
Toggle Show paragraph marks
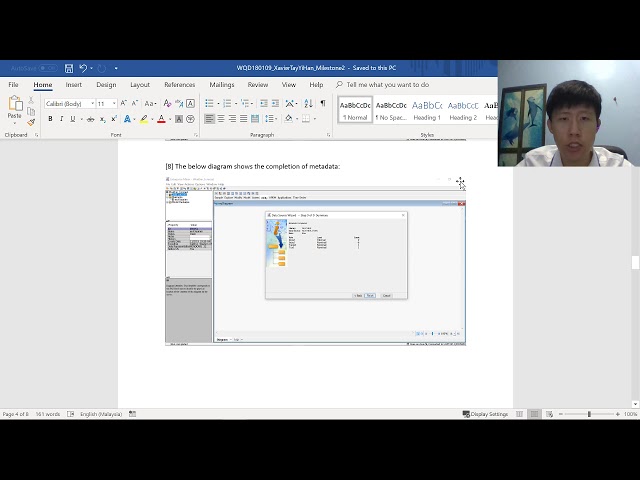tap(323, 103)
